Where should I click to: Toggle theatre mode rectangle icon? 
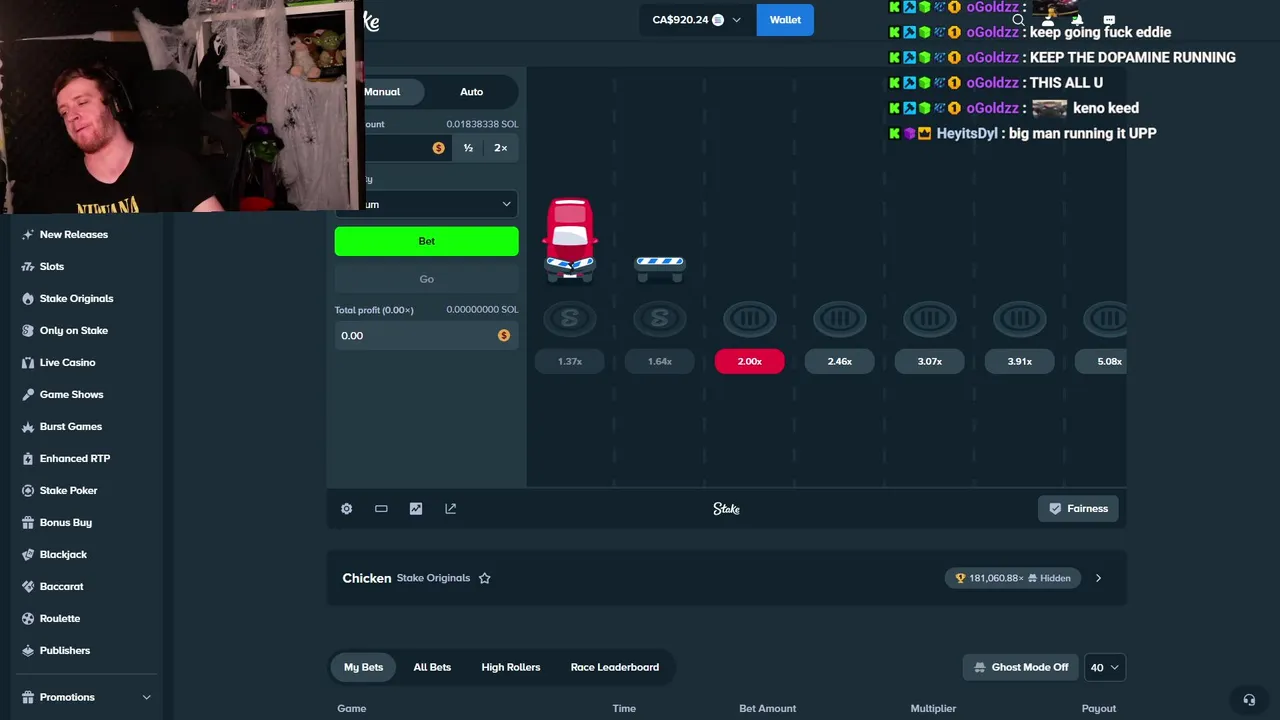381,508
